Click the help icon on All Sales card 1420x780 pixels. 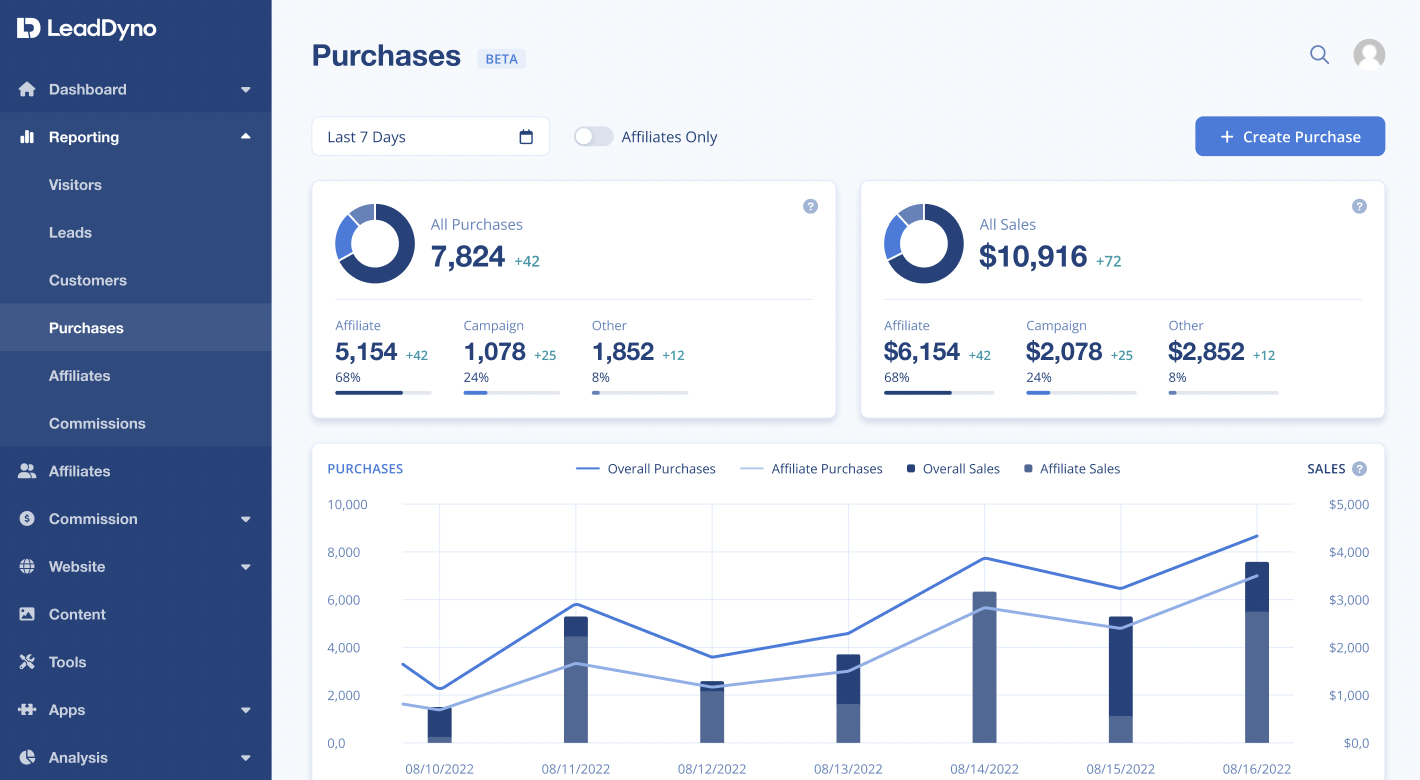tap(1359, 206)
